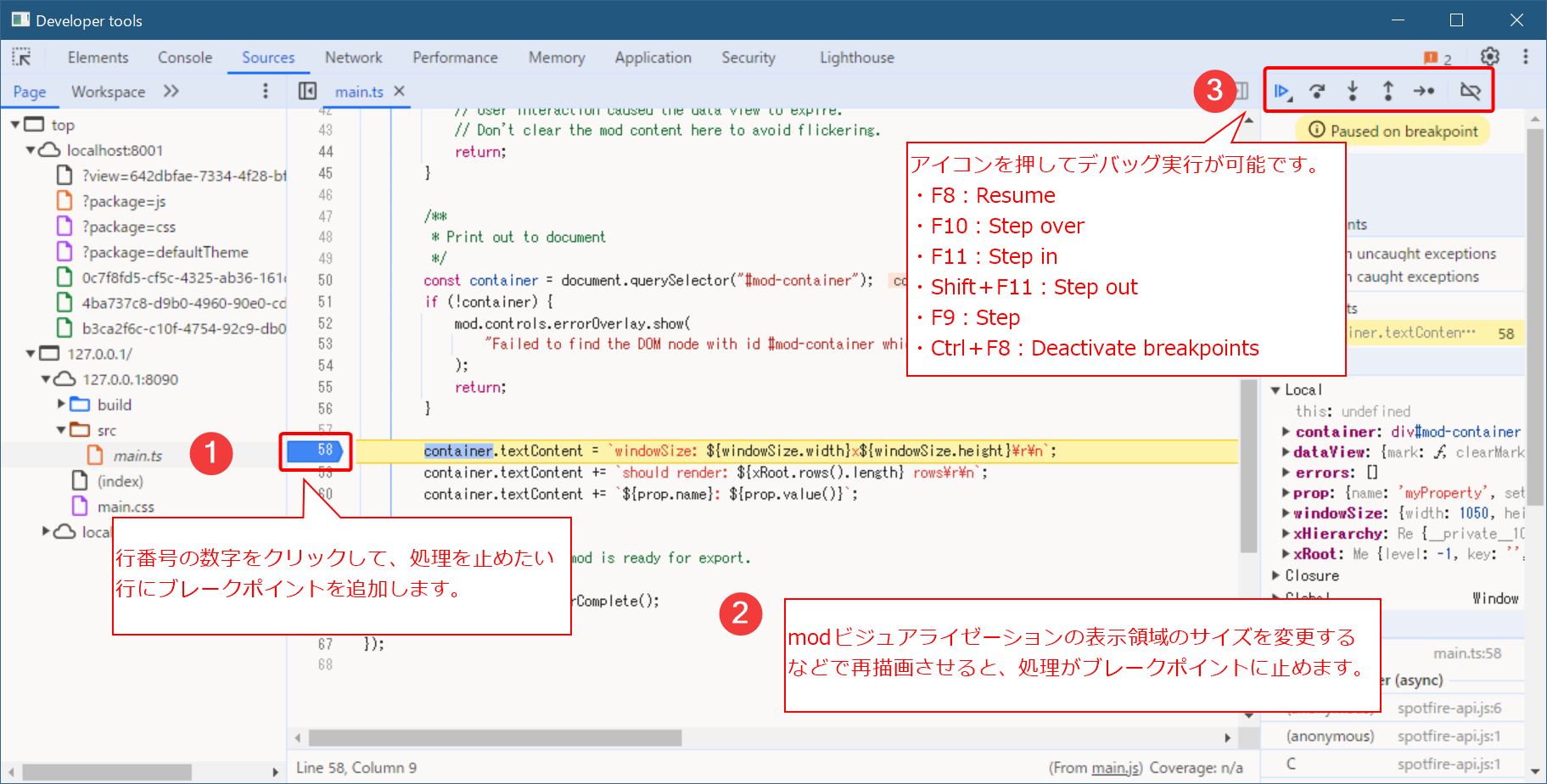Step into next function call
Viewport: 1547px width, 784px height.
pyautogui.click(x=1353, y=91)
